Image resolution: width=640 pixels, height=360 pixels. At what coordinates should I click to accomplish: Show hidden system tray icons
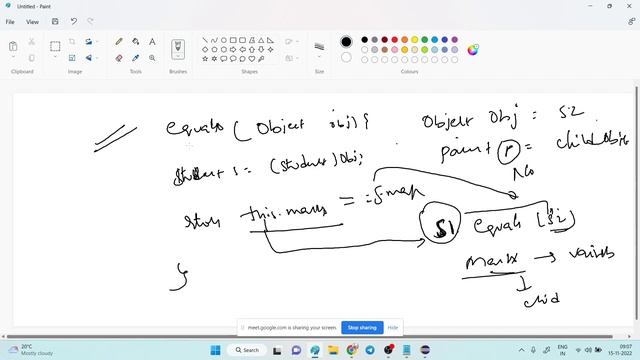(x=521, y=350)
